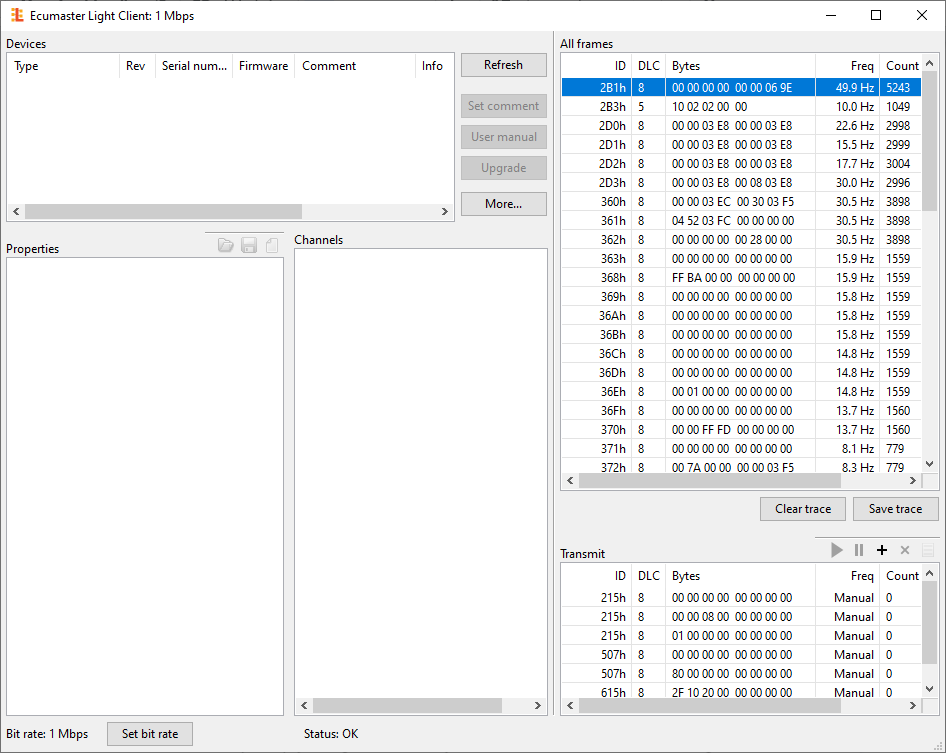Viewport: 946px width, 753px height.
Task: Select frame 370h in All frames
Action: point(741,430)
